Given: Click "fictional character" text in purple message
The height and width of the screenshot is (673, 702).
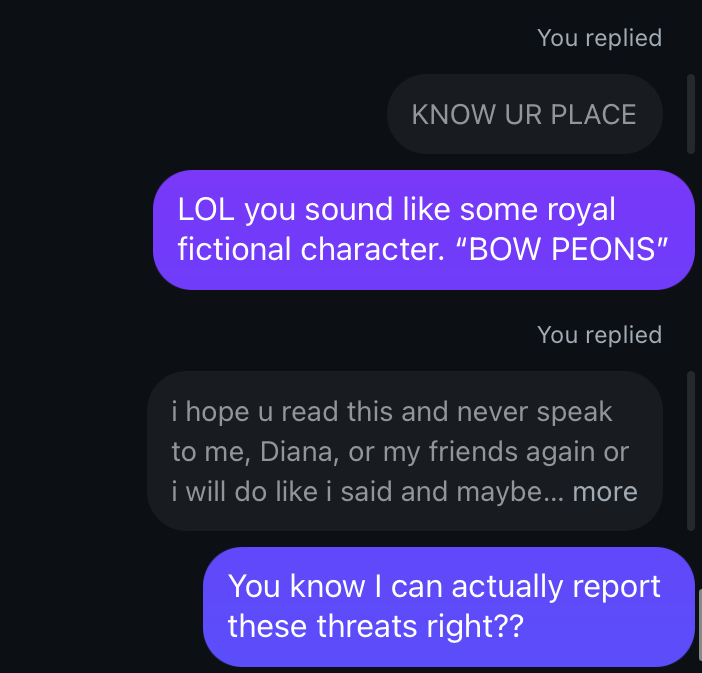Looking at the screenshot, I should (311, 249).
